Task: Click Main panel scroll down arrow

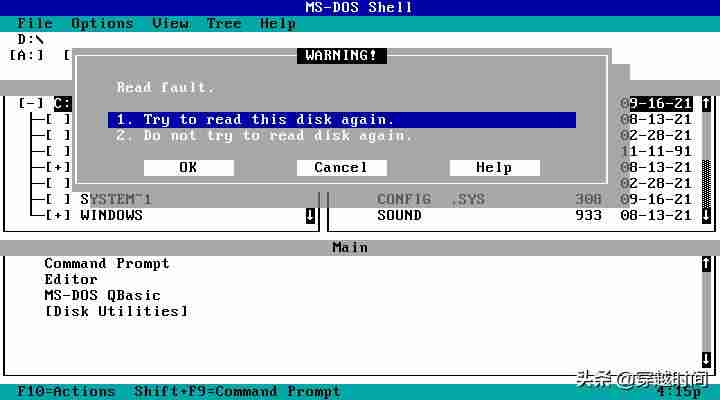Action: [706, 359]
